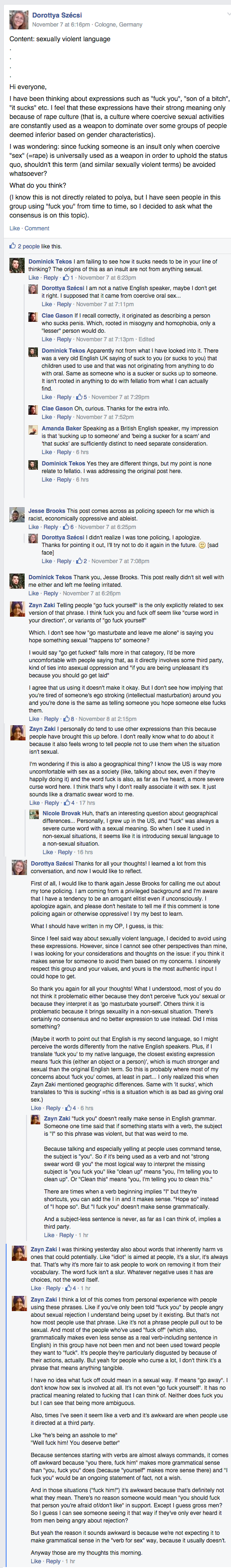Like the main post by Dorottya Szécsi
The image size is (231, 1568).
pyautogui.click(x=15, y=228)
